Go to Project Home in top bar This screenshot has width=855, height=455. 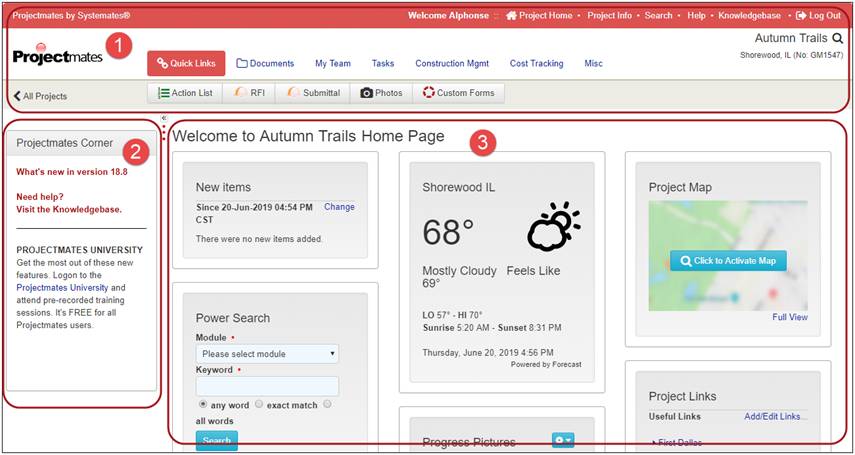pos(539,15)
